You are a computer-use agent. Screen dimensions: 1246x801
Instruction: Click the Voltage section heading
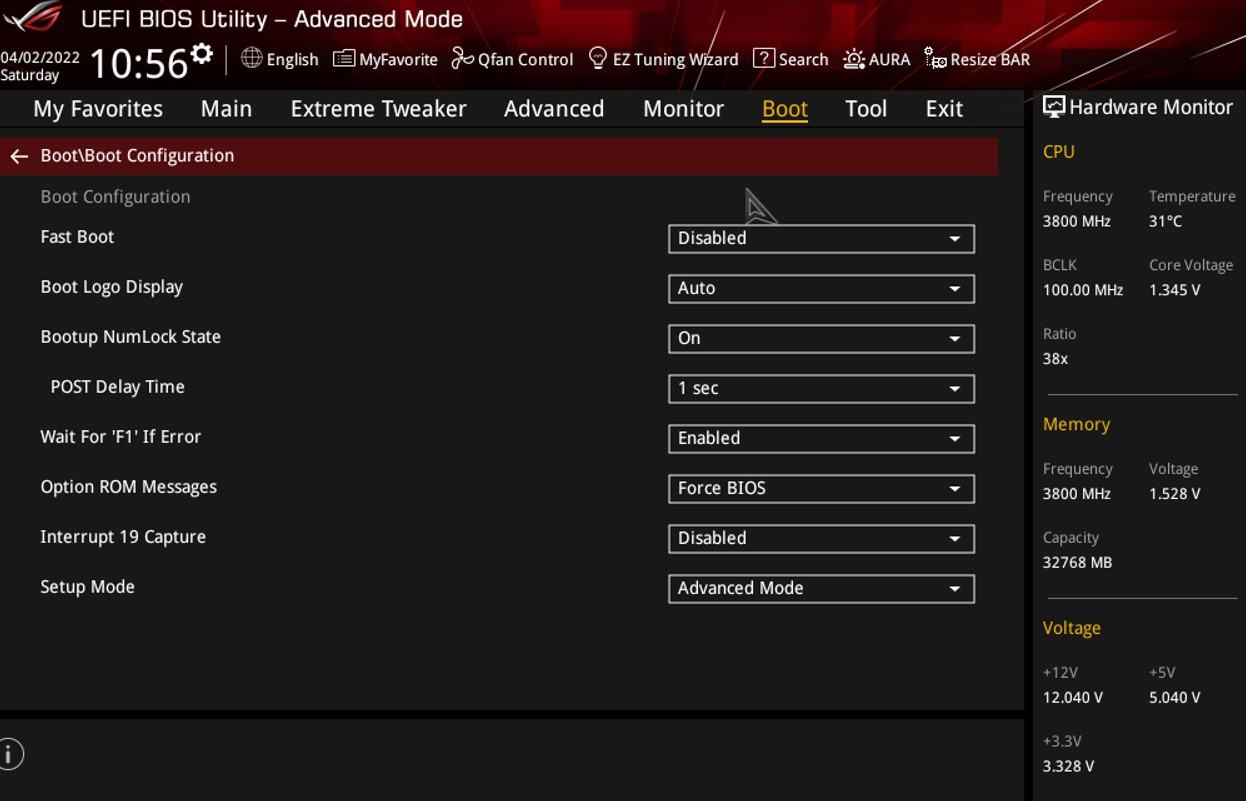tap(1072, 628)
